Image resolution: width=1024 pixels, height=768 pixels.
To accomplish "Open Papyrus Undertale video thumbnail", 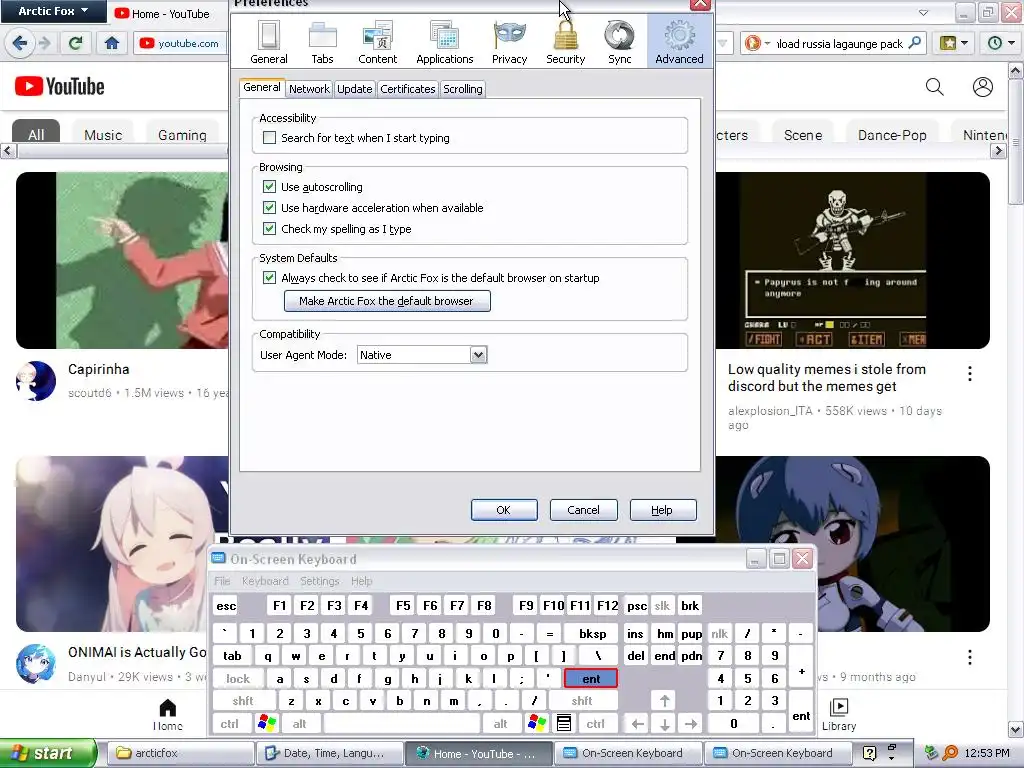I will [853, 261].
